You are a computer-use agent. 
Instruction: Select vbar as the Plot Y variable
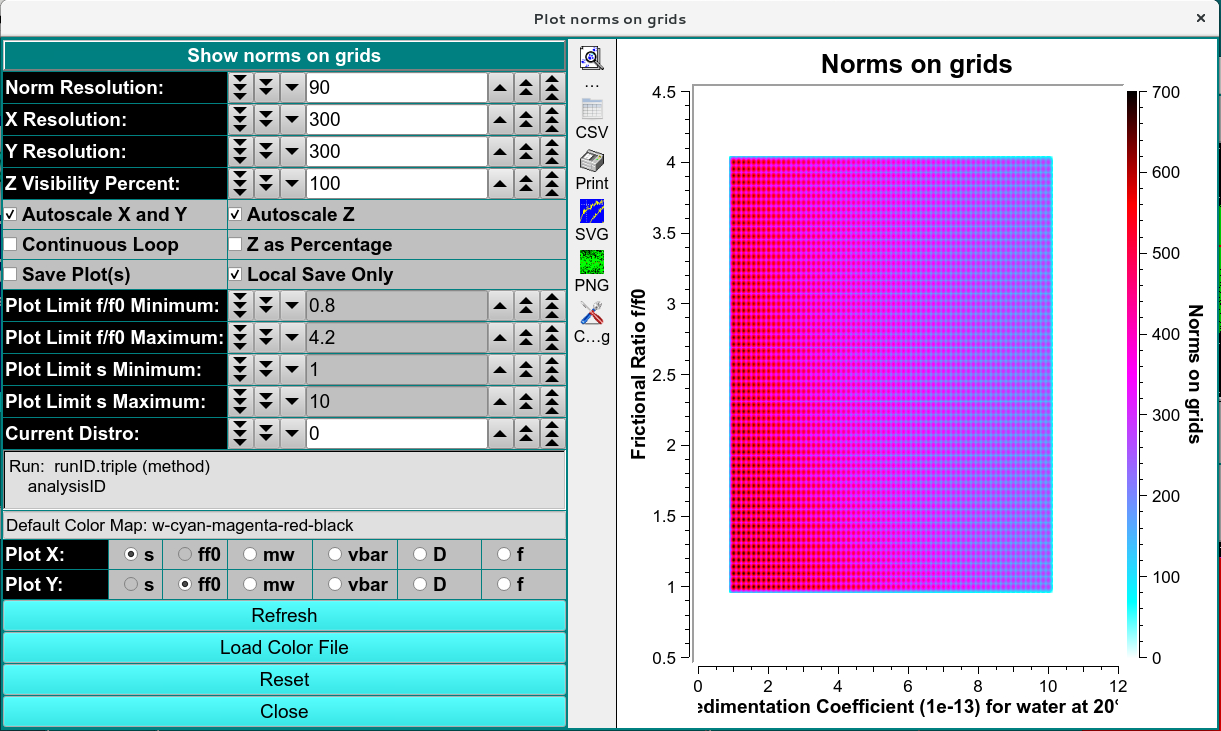pos(334,585)
